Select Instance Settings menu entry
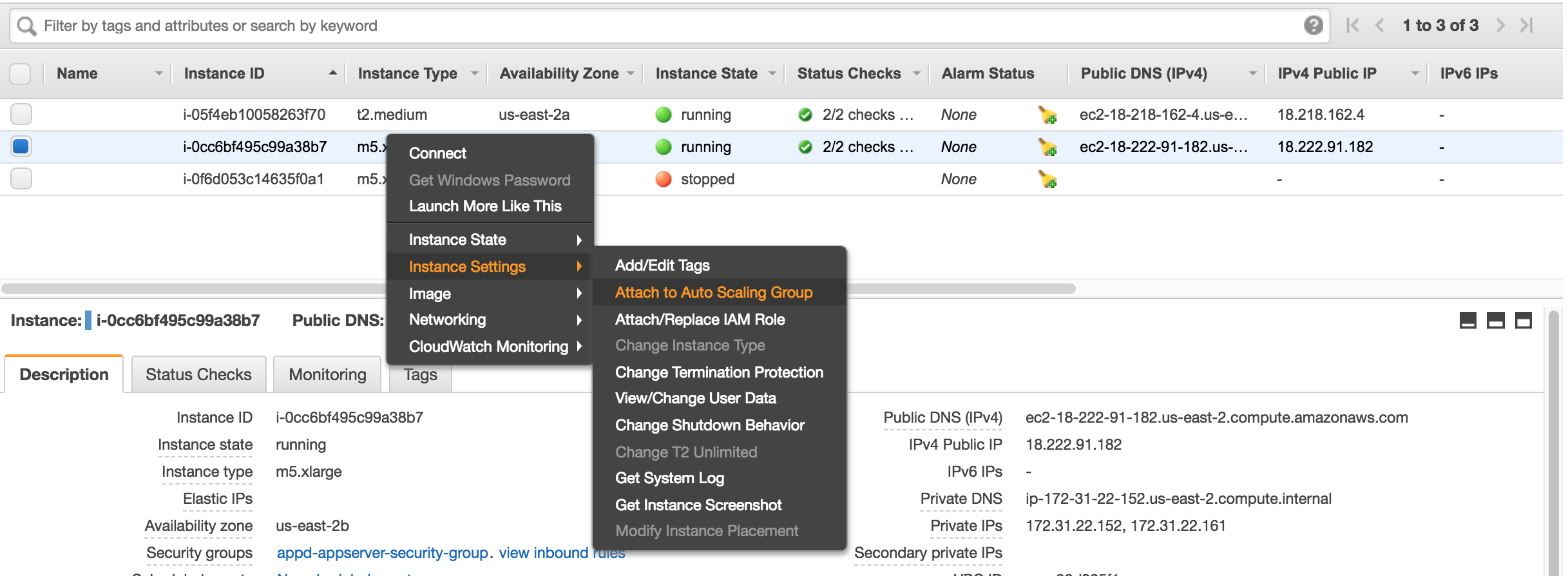This screenshot has width=1568, height=576. [x=490, y=267]
